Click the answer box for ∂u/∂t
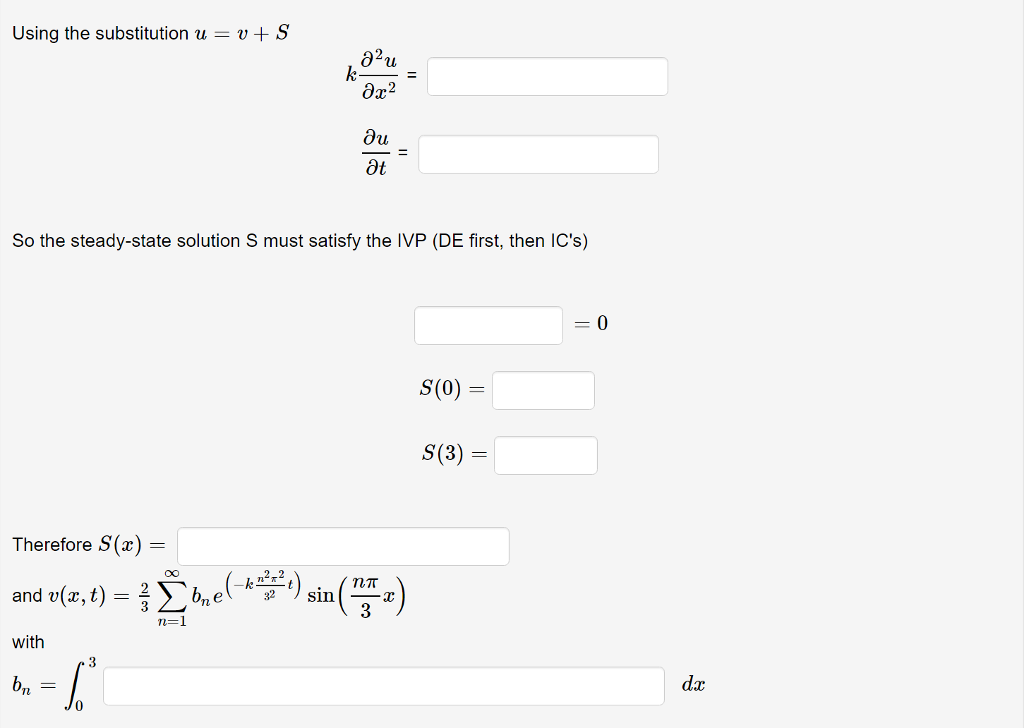 [x=538, y=153]
